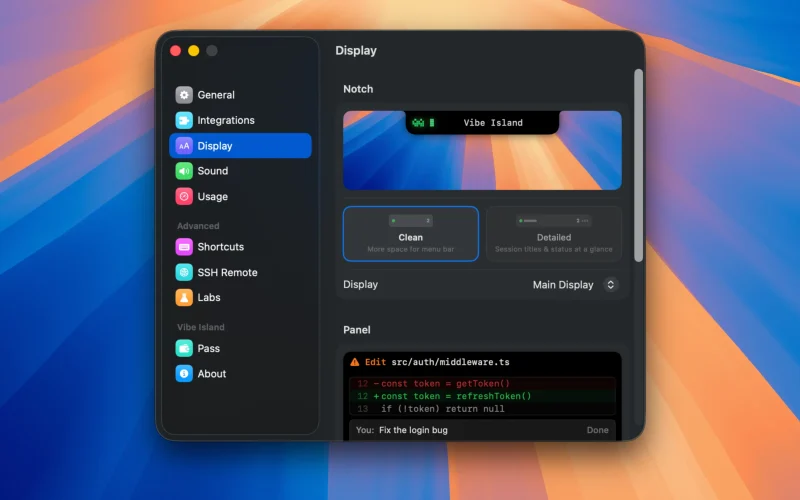The height and width of the screenshot is (500, 800).
Task: Click the blue About info icon
Action: click(x=184, y=374)
